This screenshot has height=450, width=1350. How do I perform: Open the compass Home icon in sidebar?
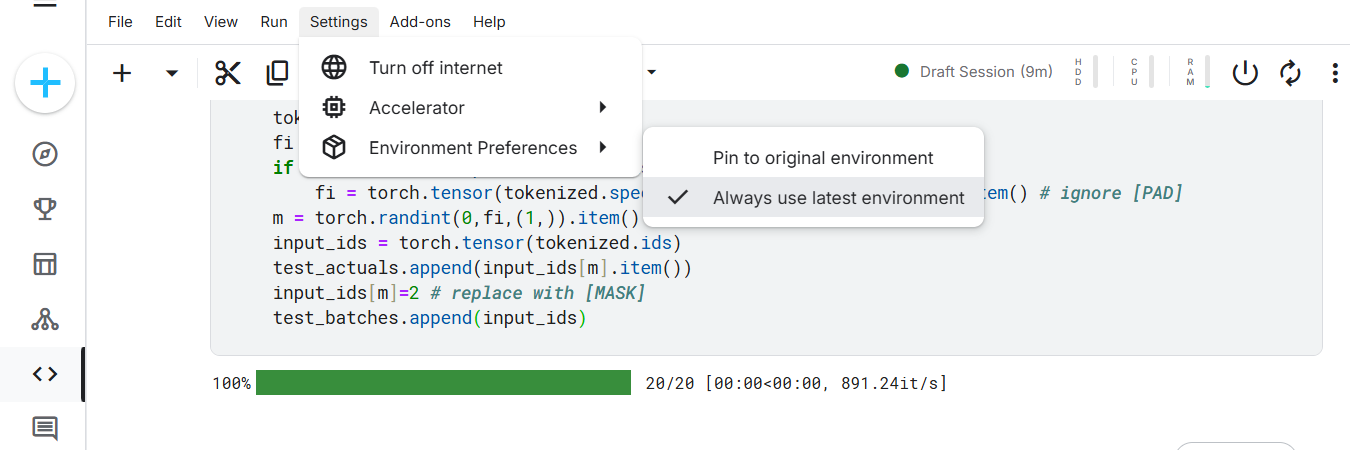click(45, 154)
